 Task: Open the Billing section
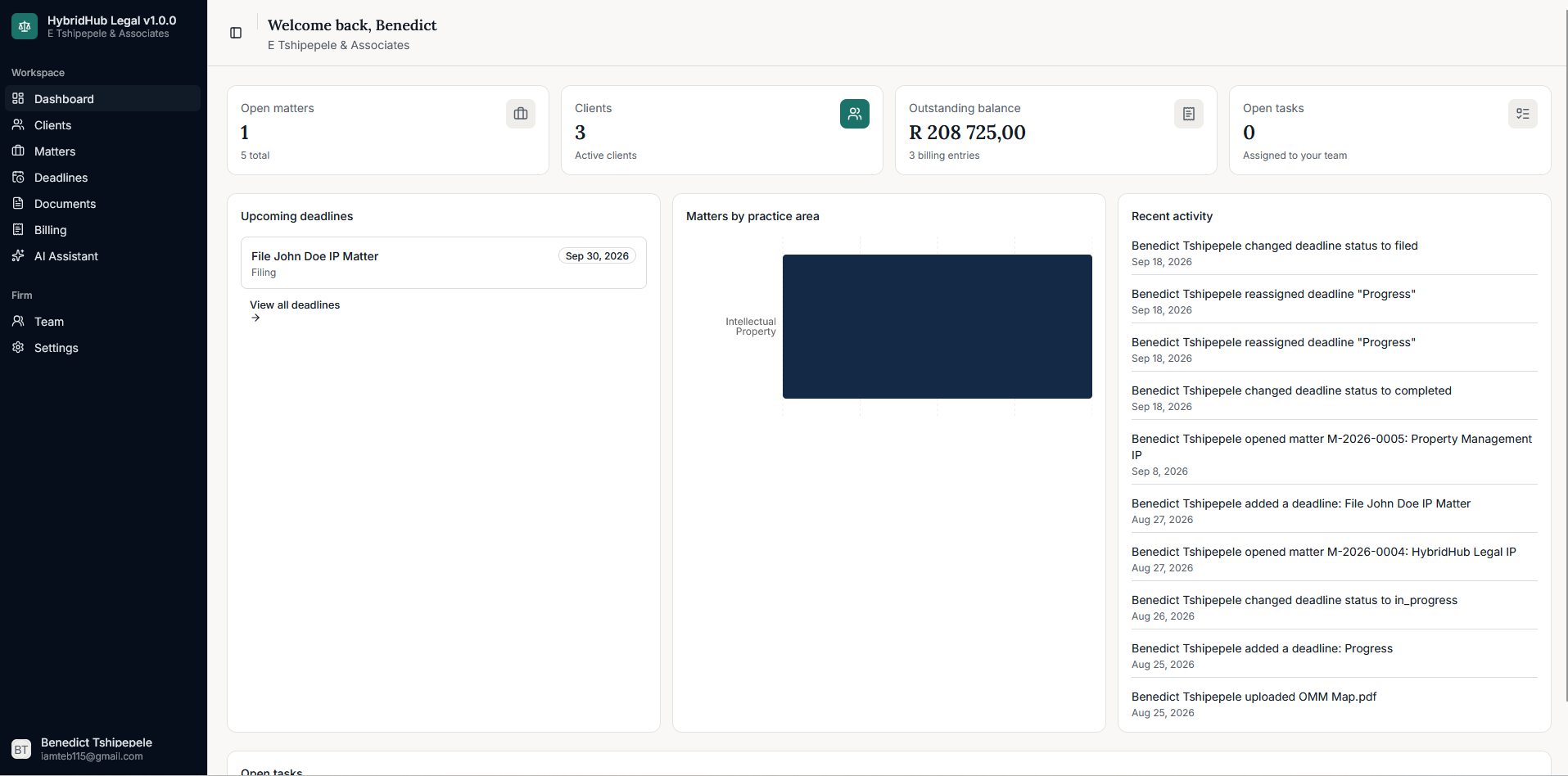[x=103, y=229]
